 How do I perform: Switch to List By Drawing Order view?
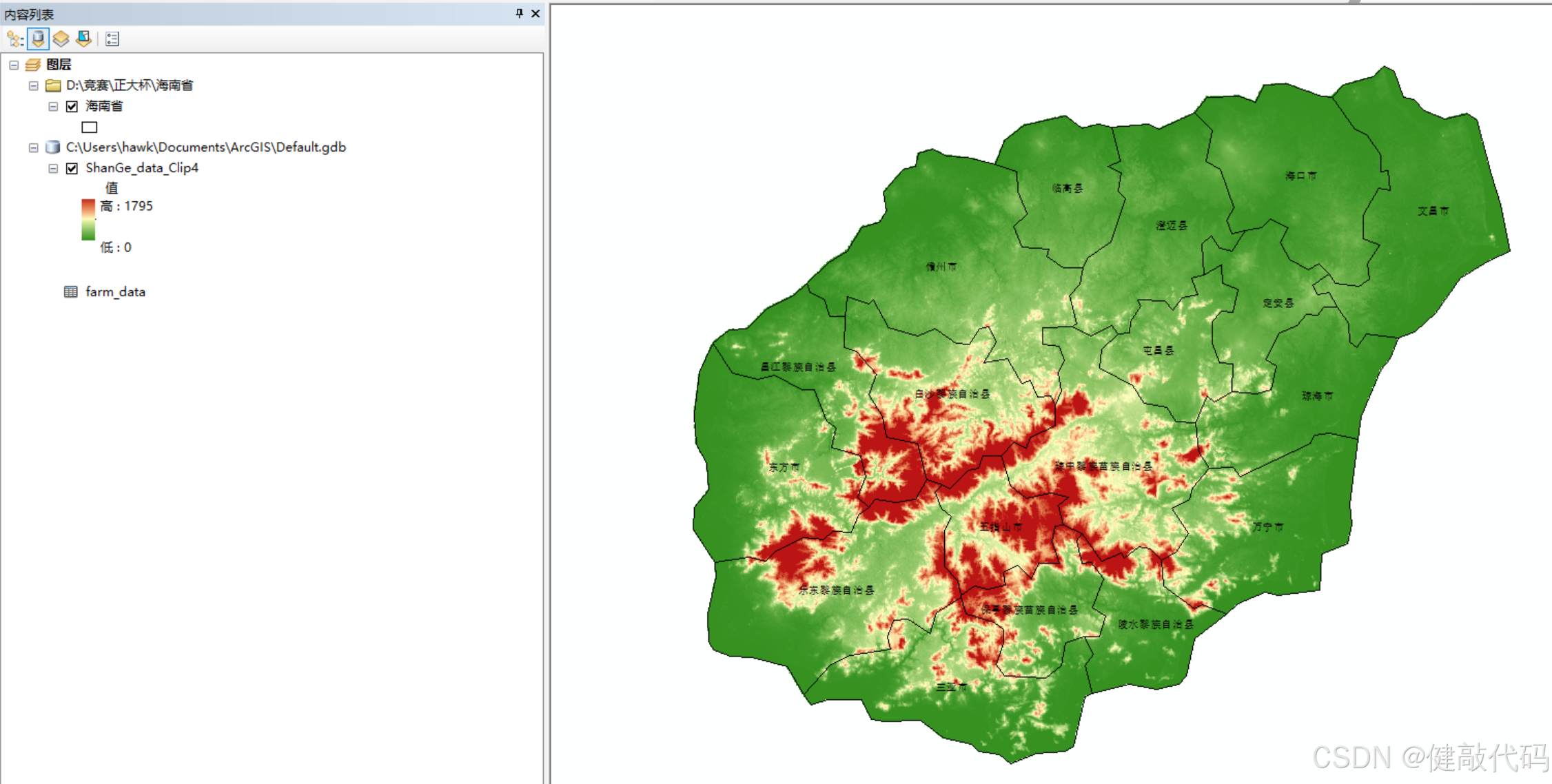[15, 39]
